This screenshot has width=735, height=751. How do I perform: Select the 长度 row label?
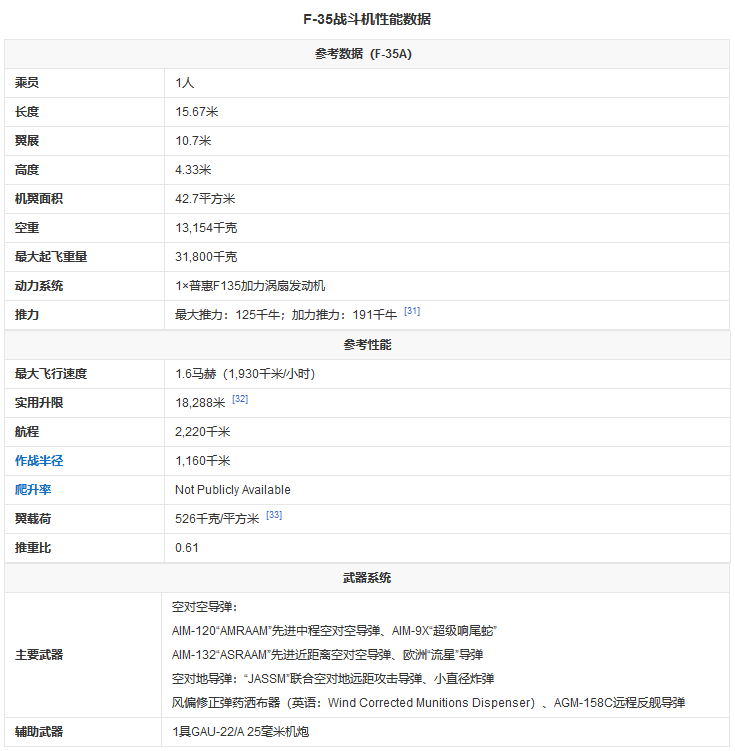click(x=27, y=112)
